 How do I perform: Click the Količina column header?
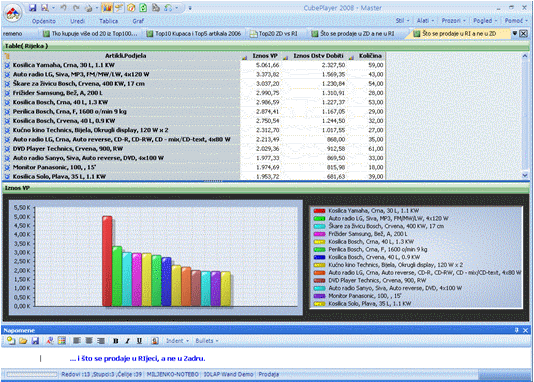click(370, 56)
